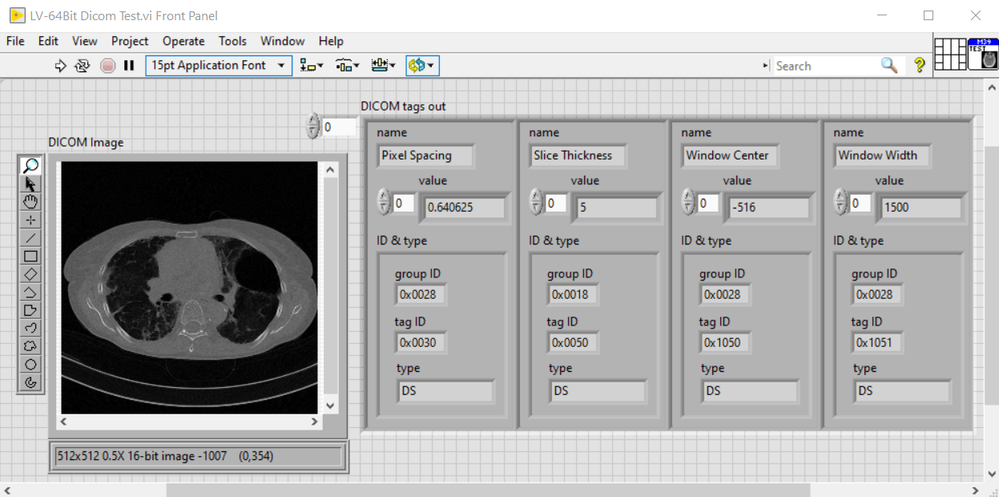Select the Oval ROI tool

point(31,364)
